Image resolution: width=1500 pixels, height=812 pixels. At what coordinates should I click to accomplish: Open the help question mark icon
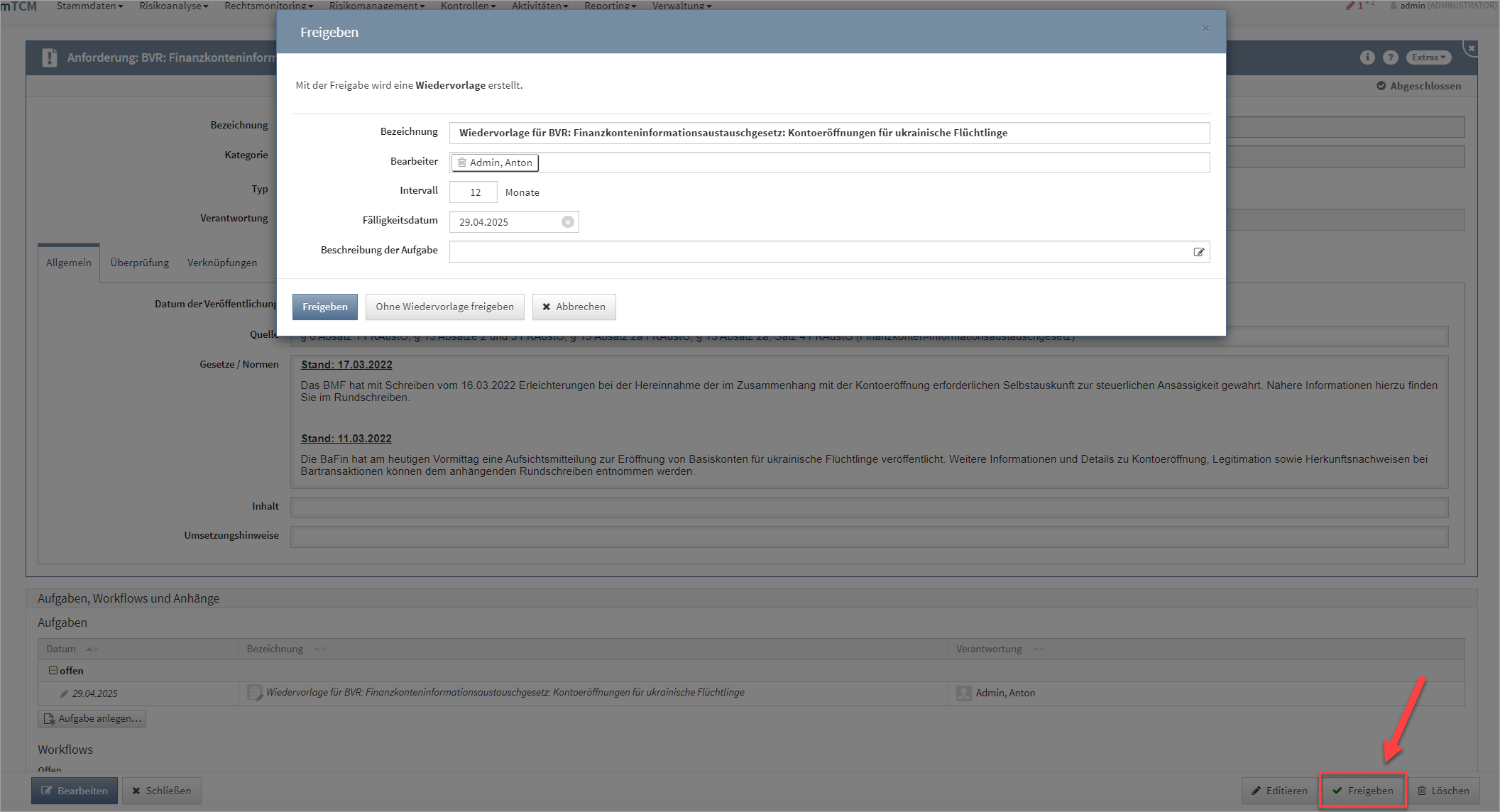(x=1390, y=57)
